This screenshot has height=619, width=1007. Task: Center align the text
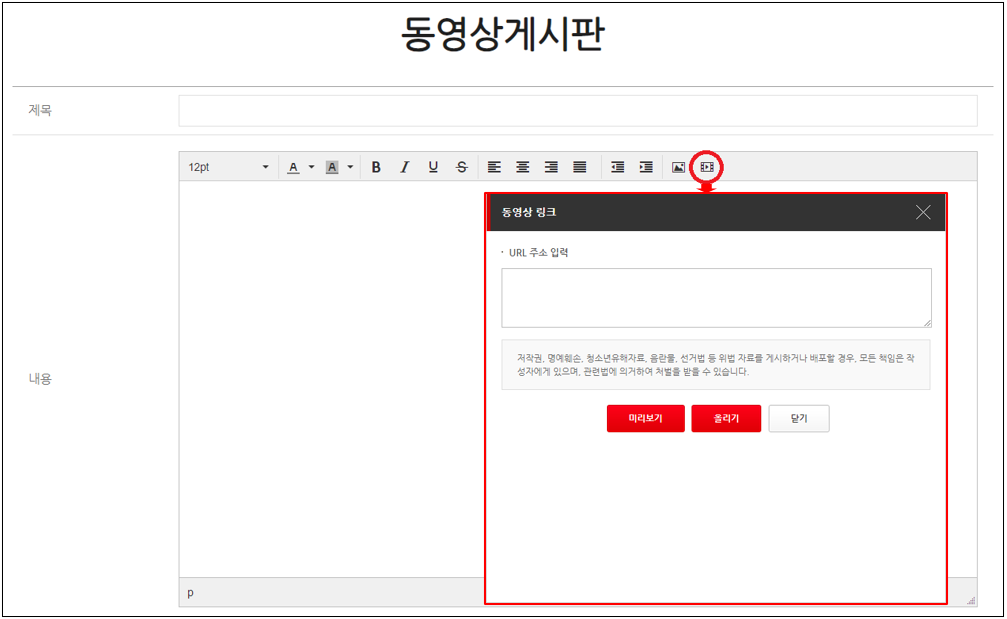[522, 167]
